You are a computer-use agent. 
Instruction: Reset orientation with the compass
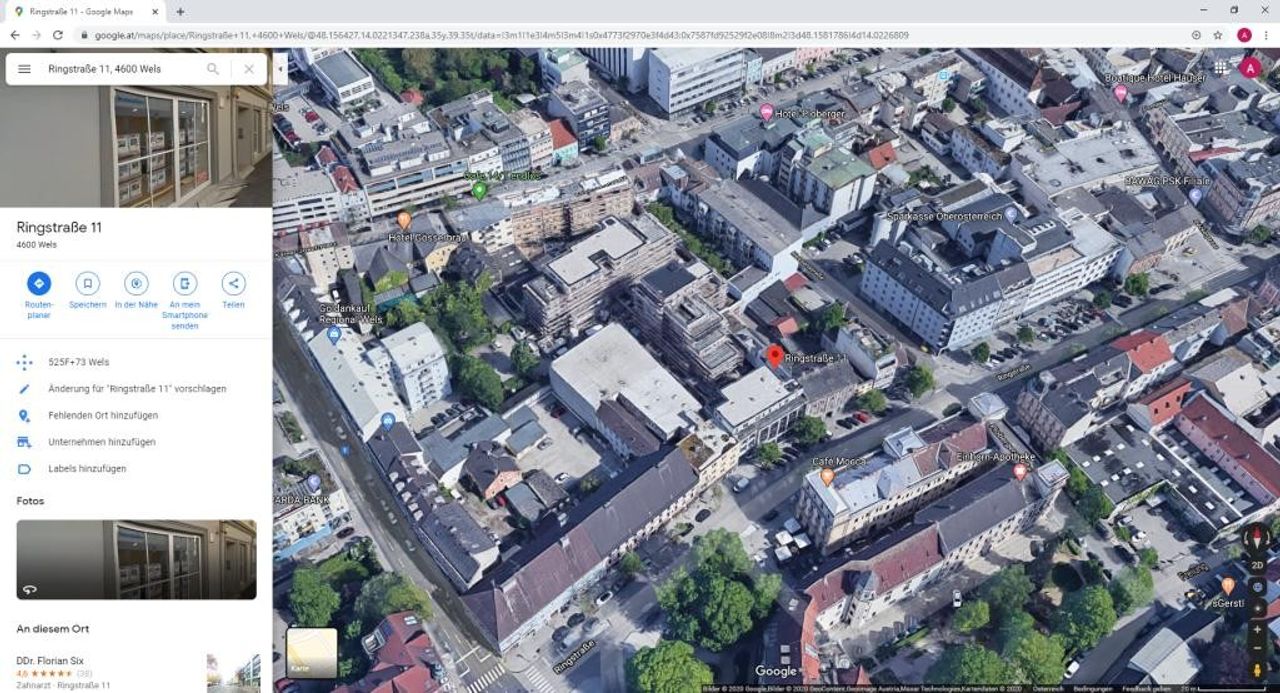[1257, 539]
